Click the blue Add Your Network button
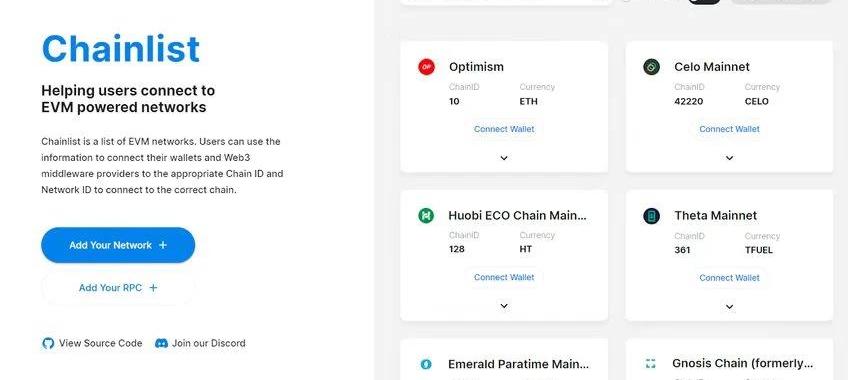Screen dimensions: 848x380 tap(118, 245)
